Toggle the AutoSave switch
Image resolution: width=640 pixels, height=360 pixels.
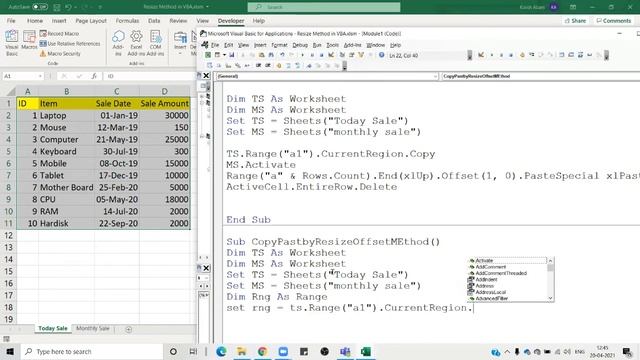40,7
